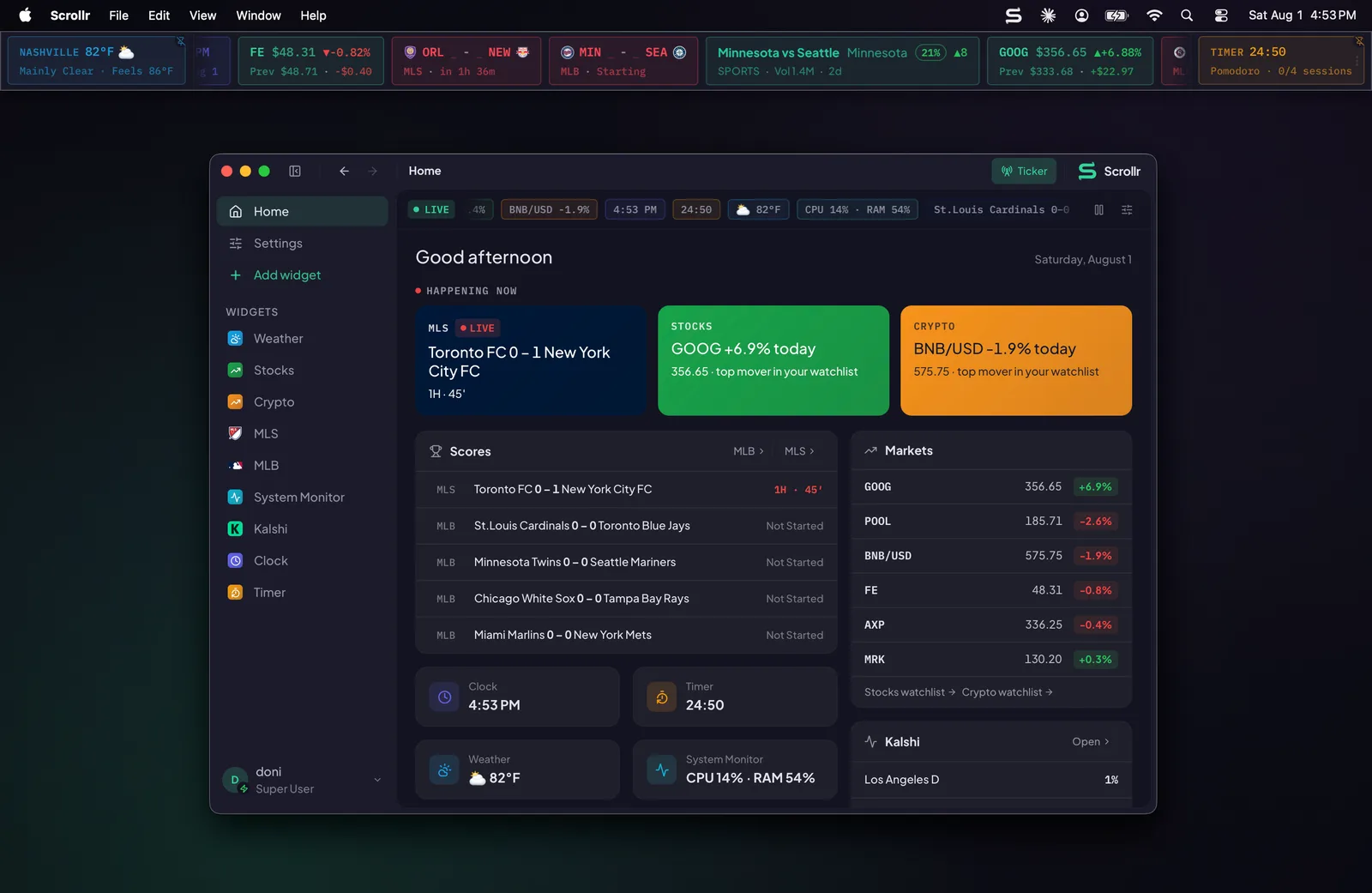Open the Weather 82°F tile
Viewport: 1372px width, 893px height.
pos(518,770)
